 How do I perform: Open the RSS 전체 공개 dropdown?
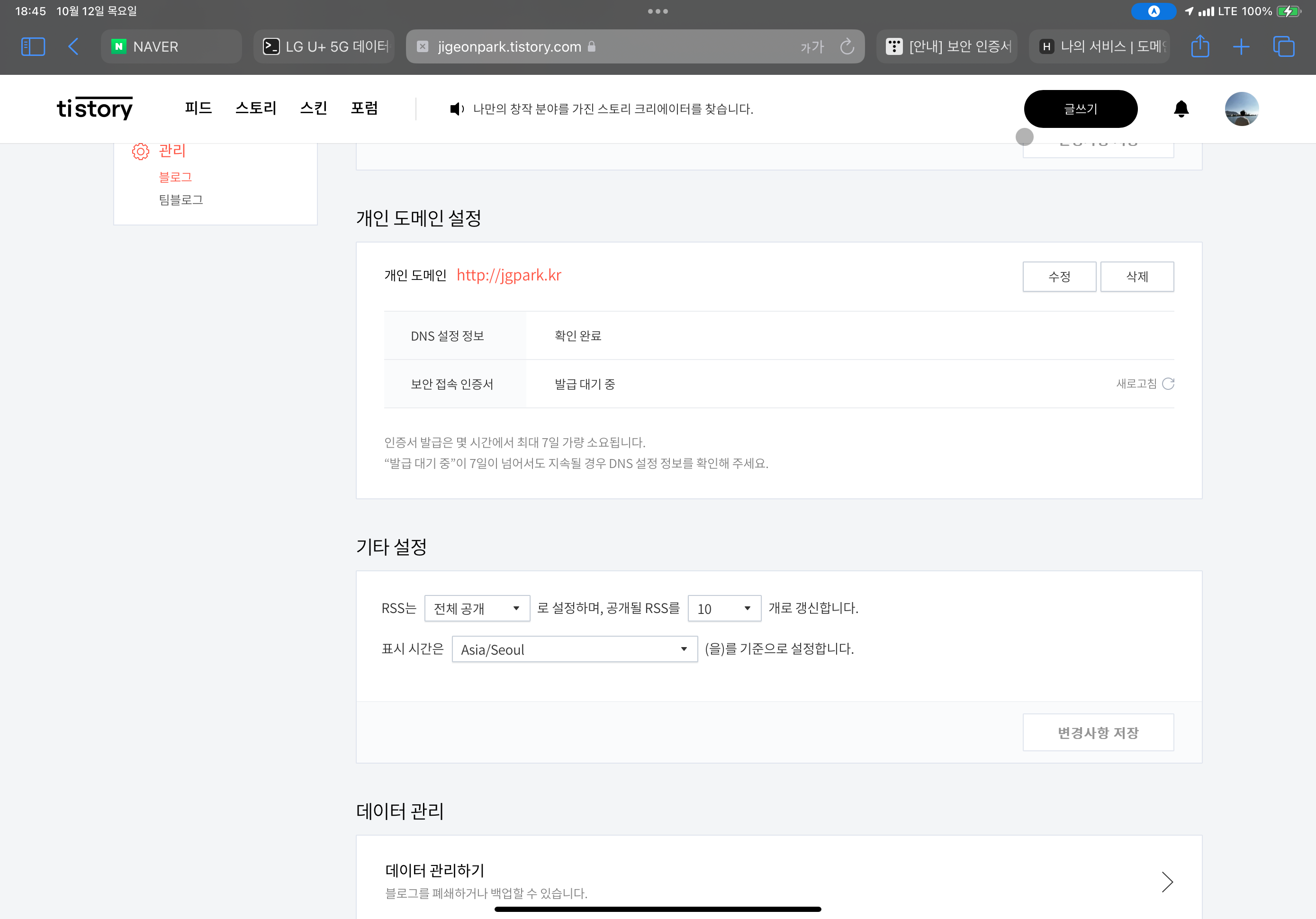pos(477,608)
